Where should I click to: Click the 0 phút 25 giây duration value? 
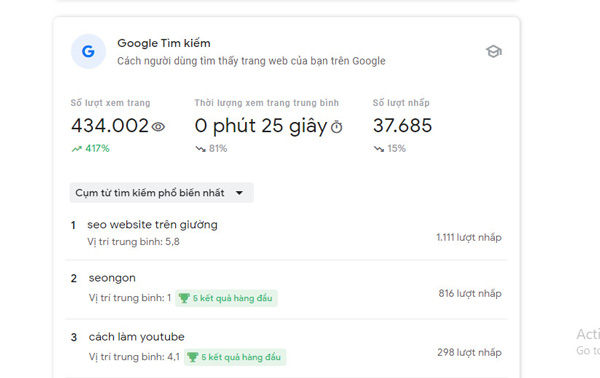point(261,126)
